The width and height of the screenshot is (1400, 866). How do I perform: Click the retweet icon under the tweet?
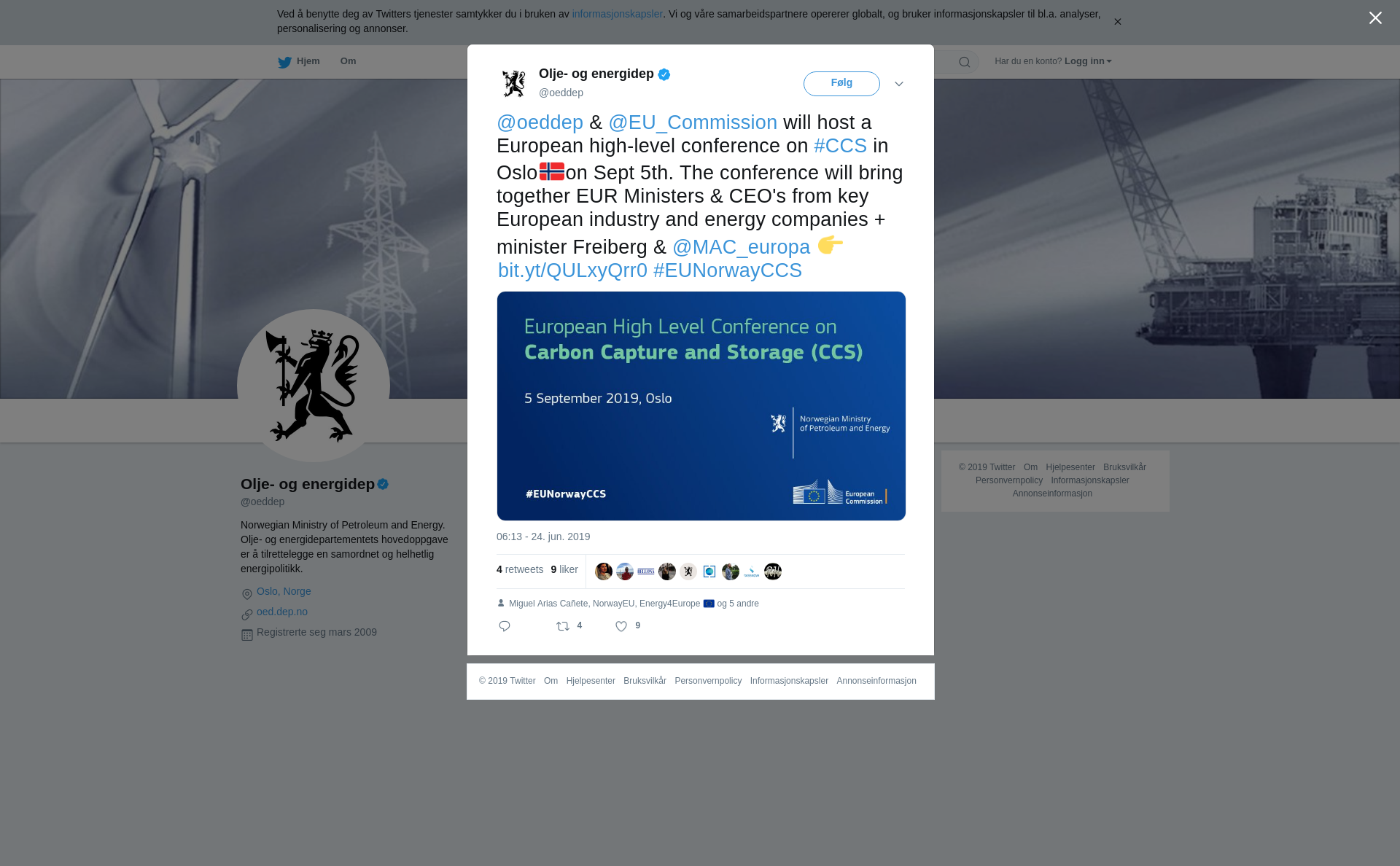click(563, 626)
